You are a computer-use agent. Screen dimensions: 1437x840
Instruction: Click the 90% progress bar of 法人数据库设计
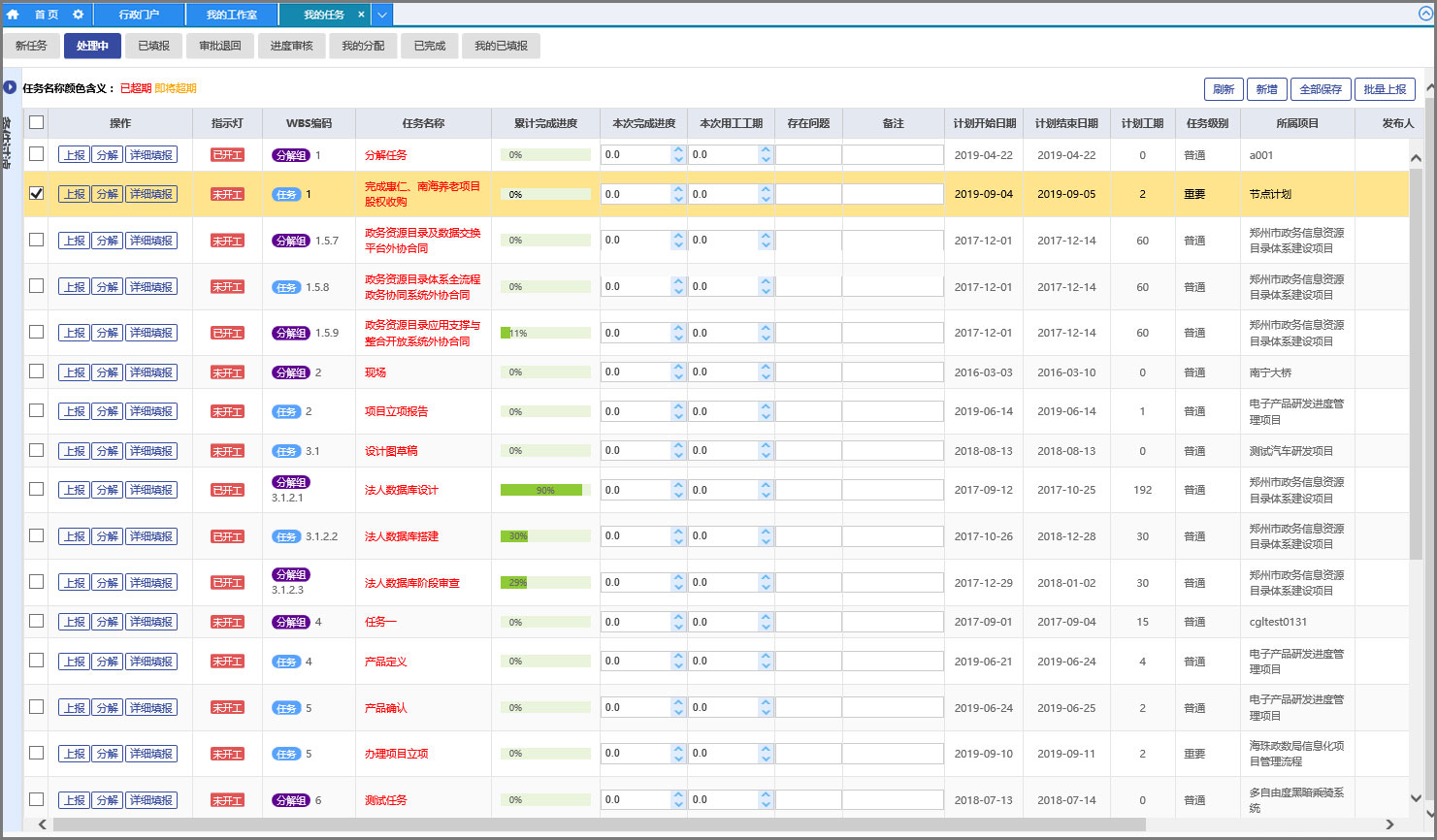(545, 490)
